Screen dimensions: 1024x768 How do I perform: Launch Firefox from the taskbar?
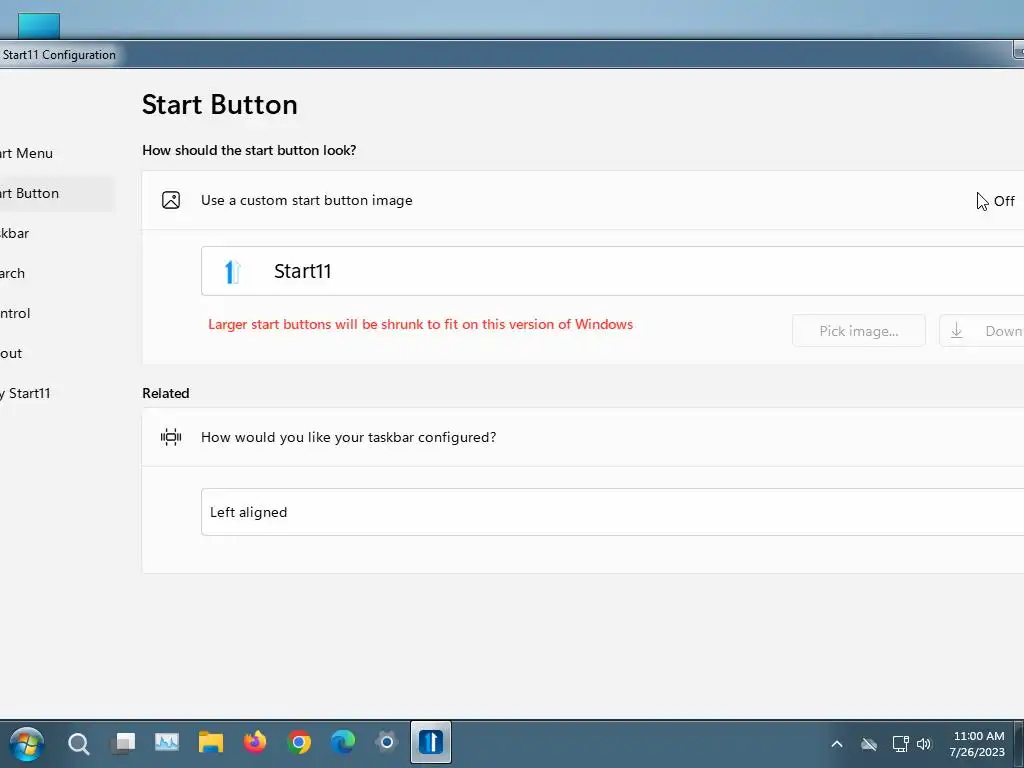point(255,743)
